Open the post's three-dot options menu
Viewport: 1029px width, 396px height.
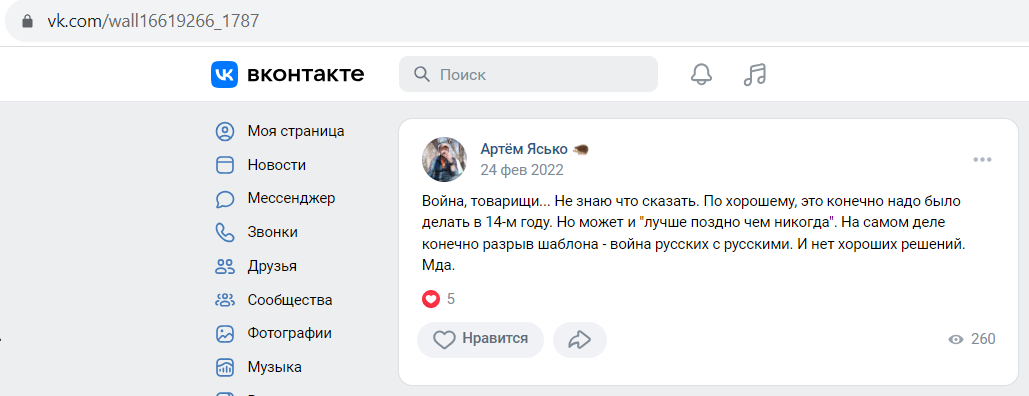click(982, 160)
